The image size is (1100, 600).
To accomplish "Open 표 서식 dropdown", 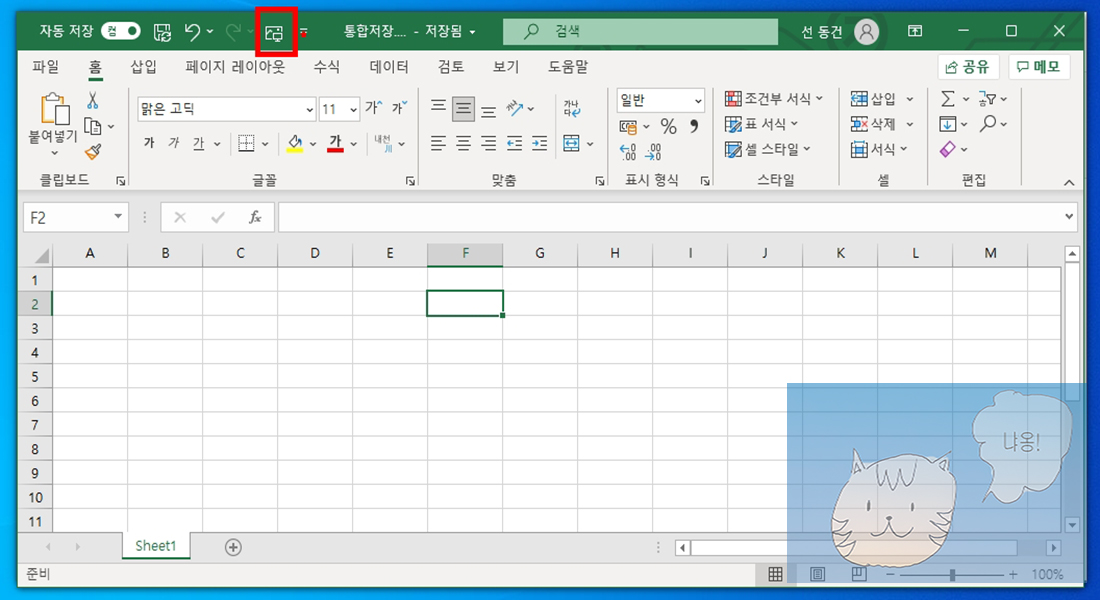I will 761,124.
